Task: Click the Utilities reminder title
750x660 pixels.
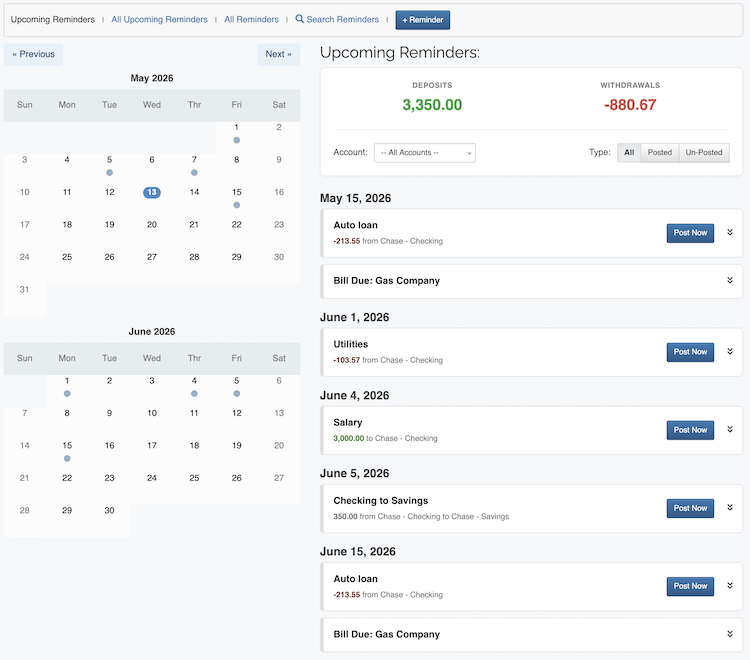Action: coord(351,344)
